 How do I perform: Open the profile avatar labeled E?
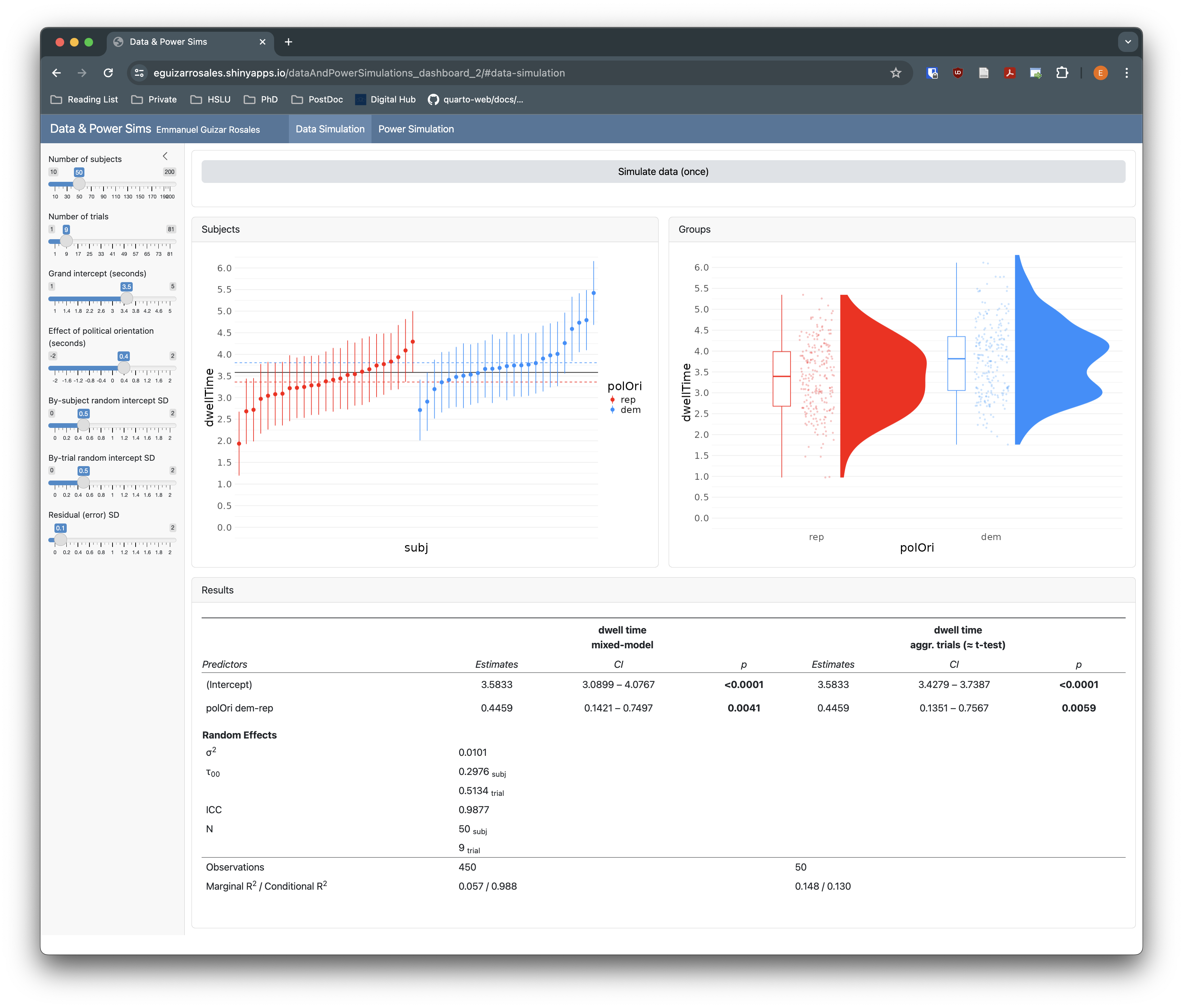point(1100,73)
